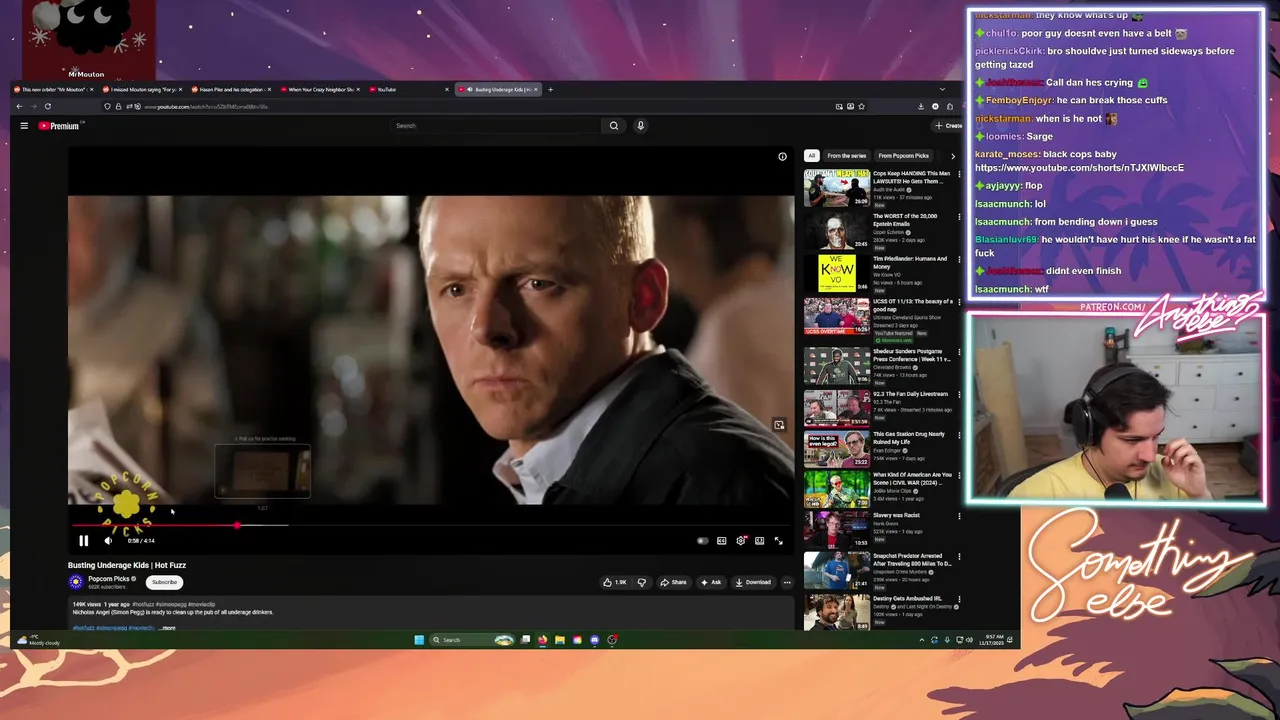Open the video info card icon
Viewport: 1280px width, 720px height.
pyautogui.click(x=782, y=156)
